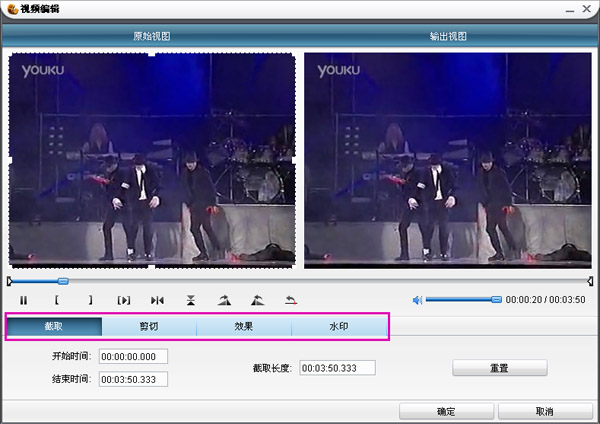Click the 00:00:20 / 00:03:50 time display

tap(546, 300)
